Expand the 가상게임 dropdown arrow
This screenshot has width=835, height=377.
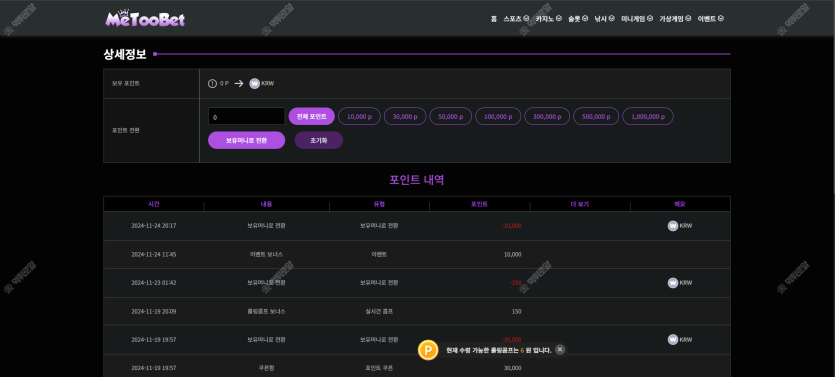click(688, 18)
